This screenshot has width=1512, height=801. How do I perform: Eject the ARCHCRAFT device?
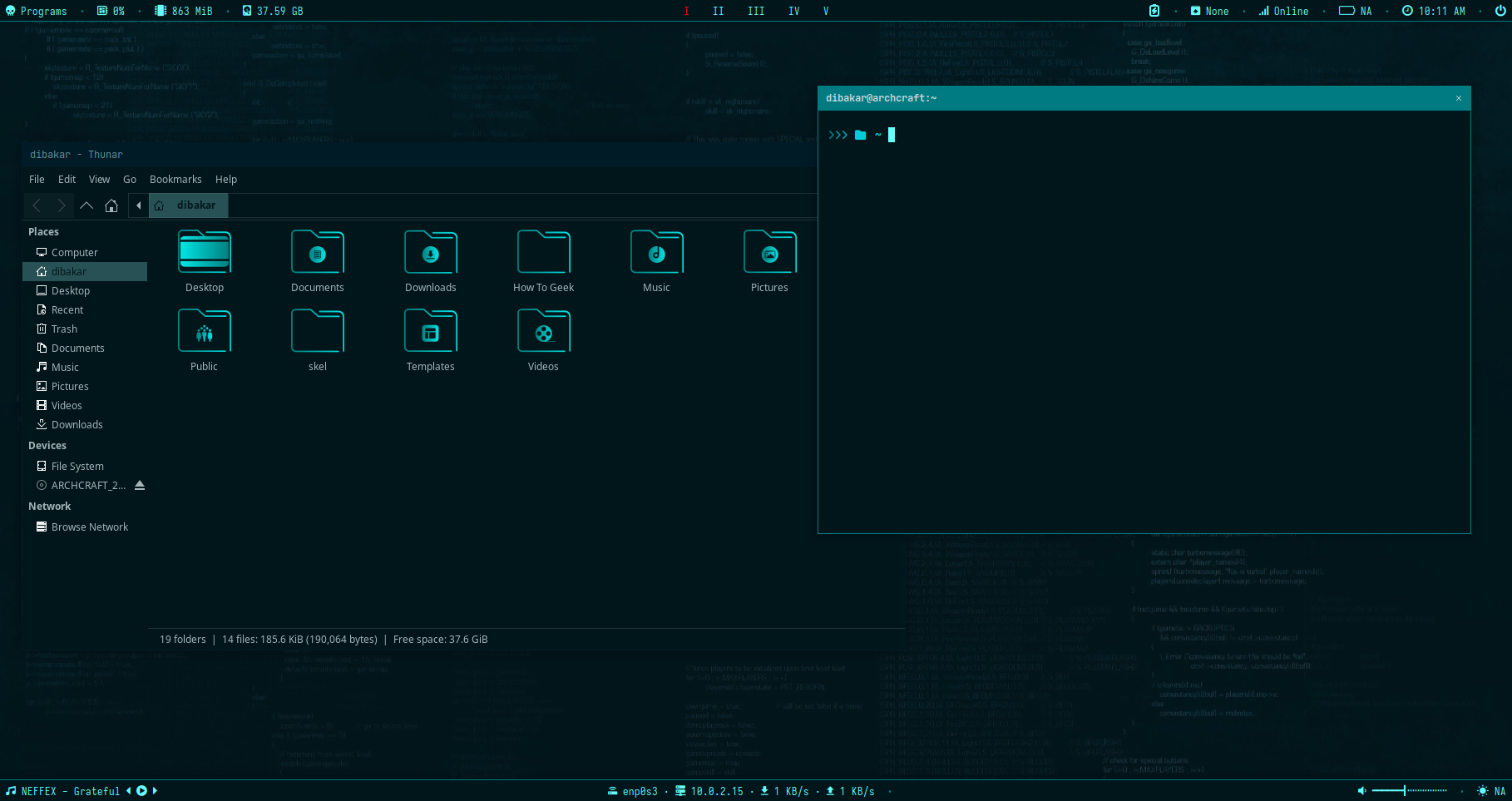pyautogui.click(x=140, y=486)
